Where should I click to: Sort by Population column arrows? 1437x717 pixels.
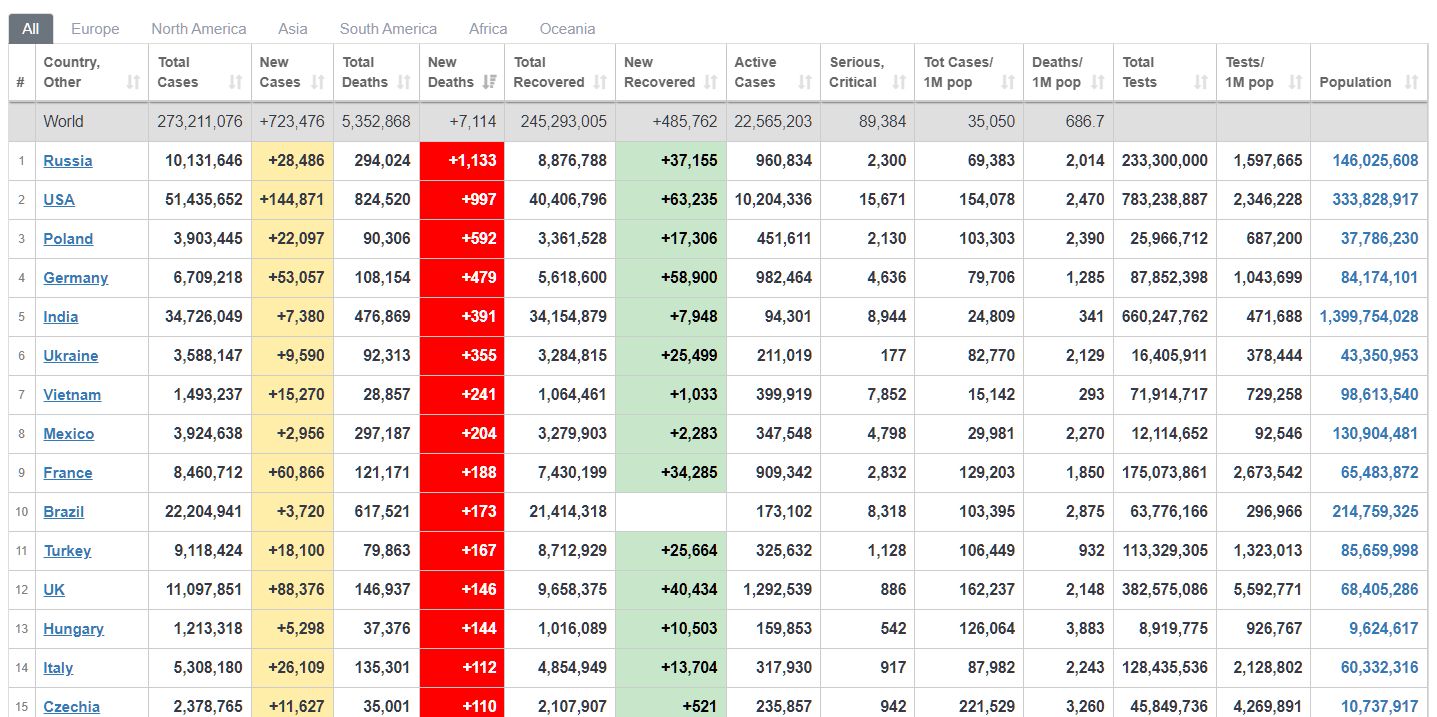pyautogui.click(x=1412, y=82)
